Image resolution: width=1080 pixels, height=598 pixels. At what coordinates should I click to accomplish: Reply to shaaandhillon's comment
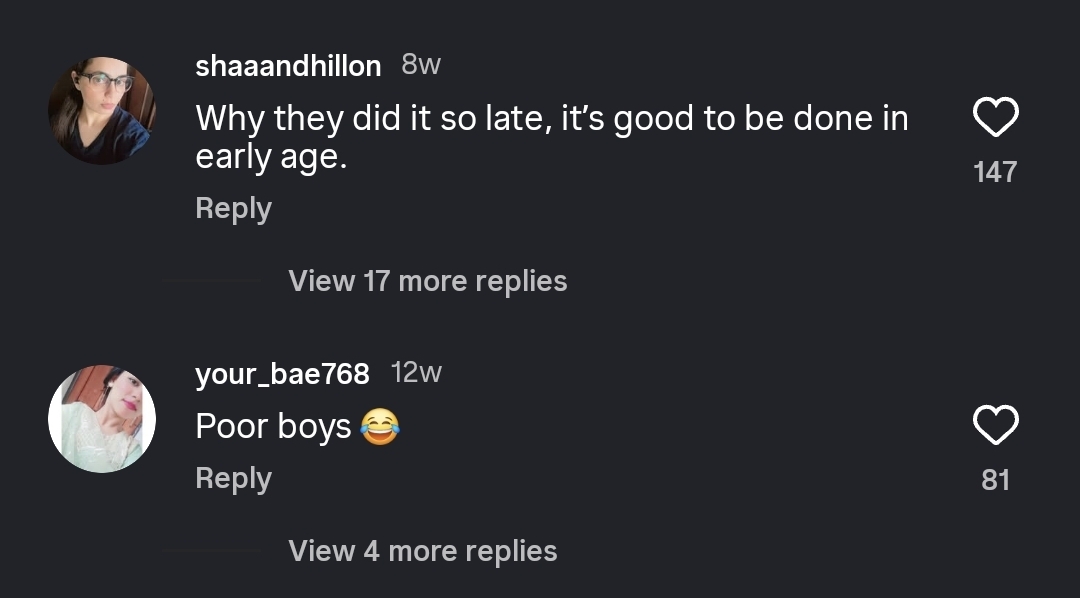(233, 208)
